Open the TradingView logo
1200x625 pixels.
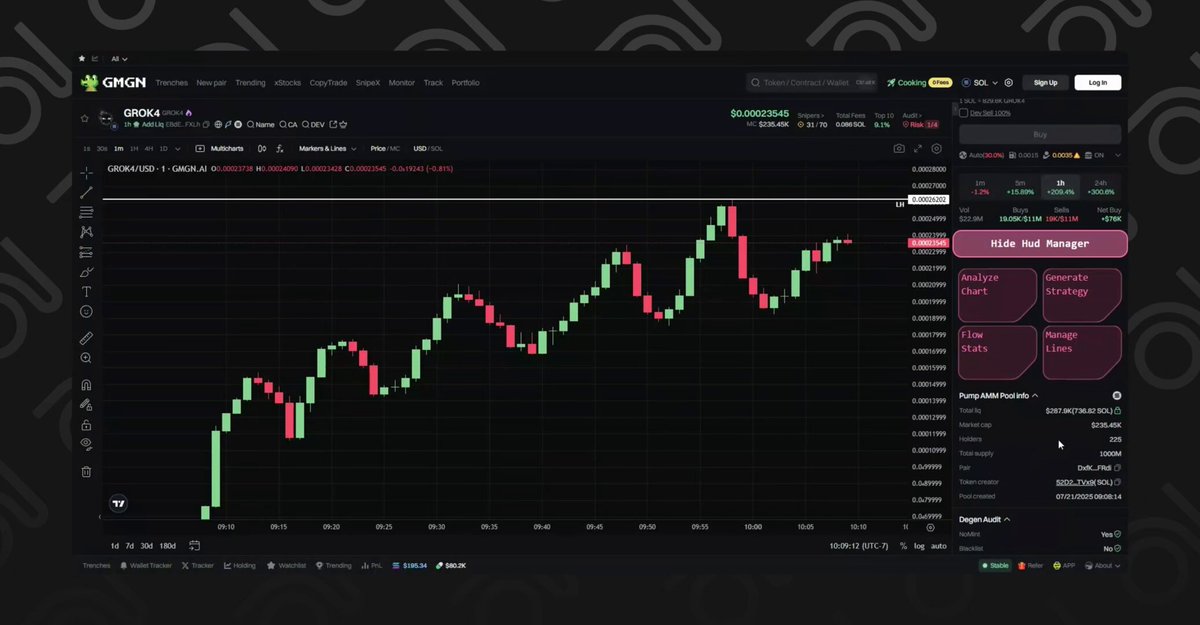[x=118, y=504]
